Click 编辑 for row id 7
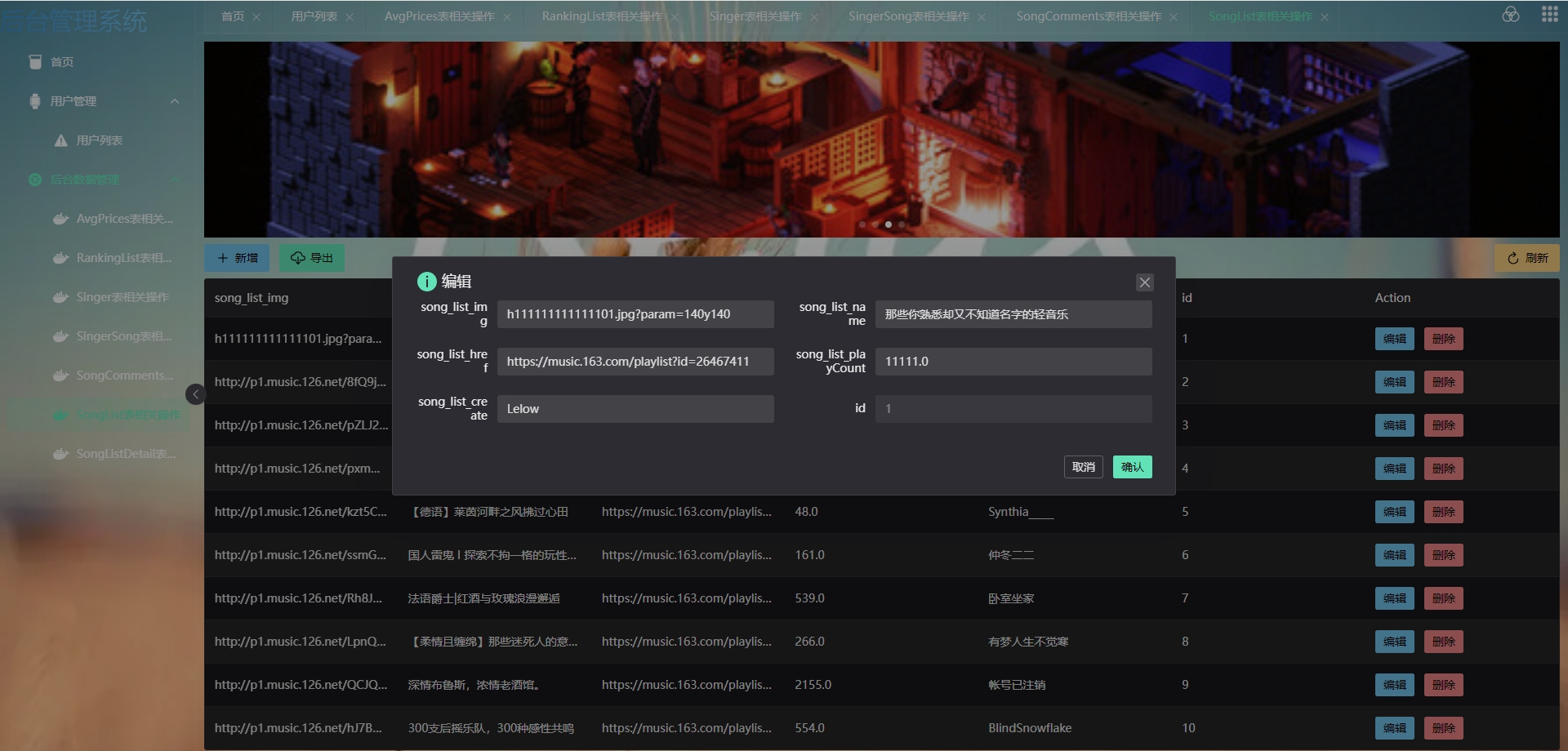The height and width of the screenshot is (751, 1568). tap(1394, 598)
